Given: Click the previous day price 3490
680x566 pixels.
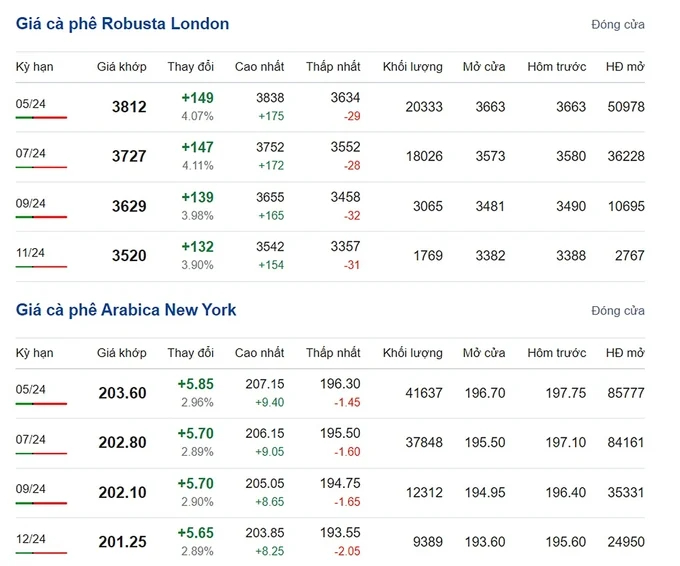Looking at the screenshot, I should 571,206.
